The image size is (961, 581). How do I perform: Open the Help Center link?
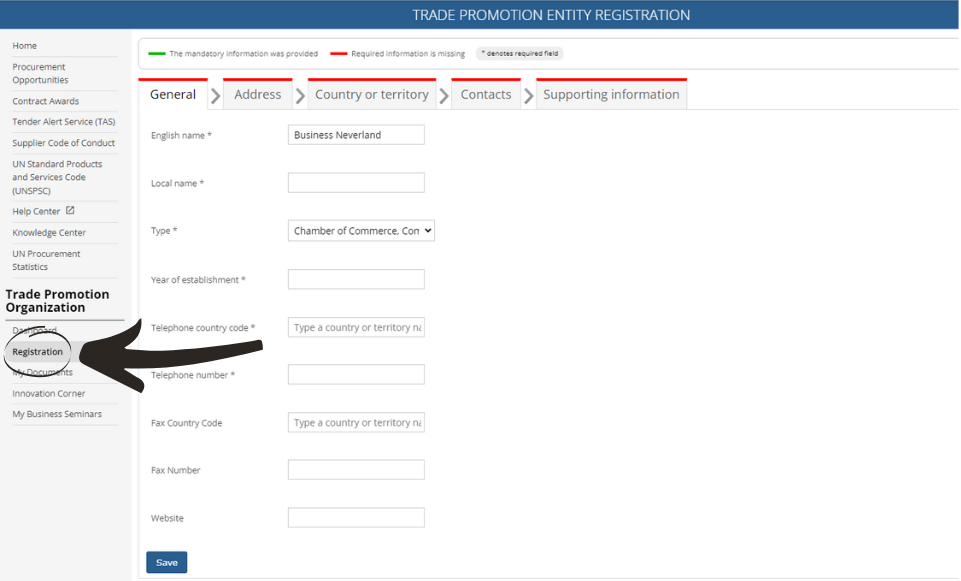click(x=36, y=211)
